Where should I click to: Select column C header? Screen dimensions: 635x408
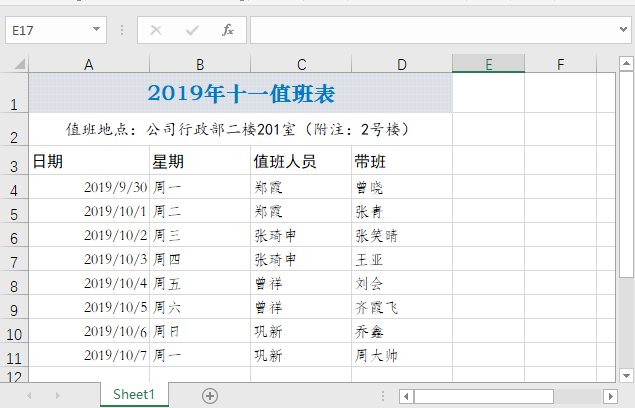301,64
